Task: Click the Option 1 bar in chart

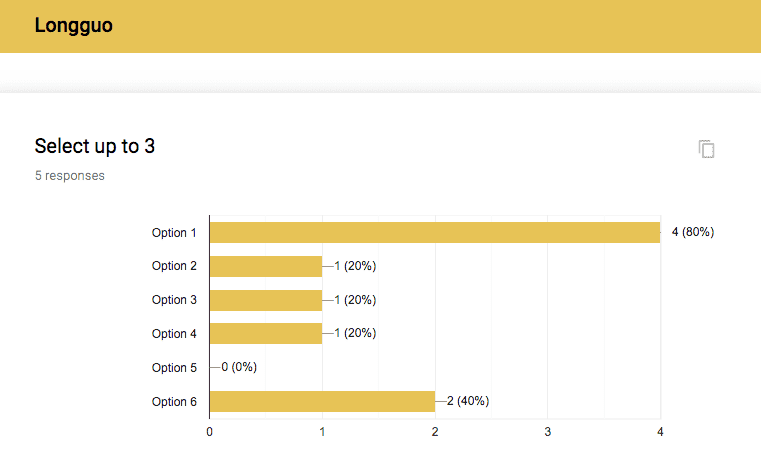Action: [x=435, y=232]
